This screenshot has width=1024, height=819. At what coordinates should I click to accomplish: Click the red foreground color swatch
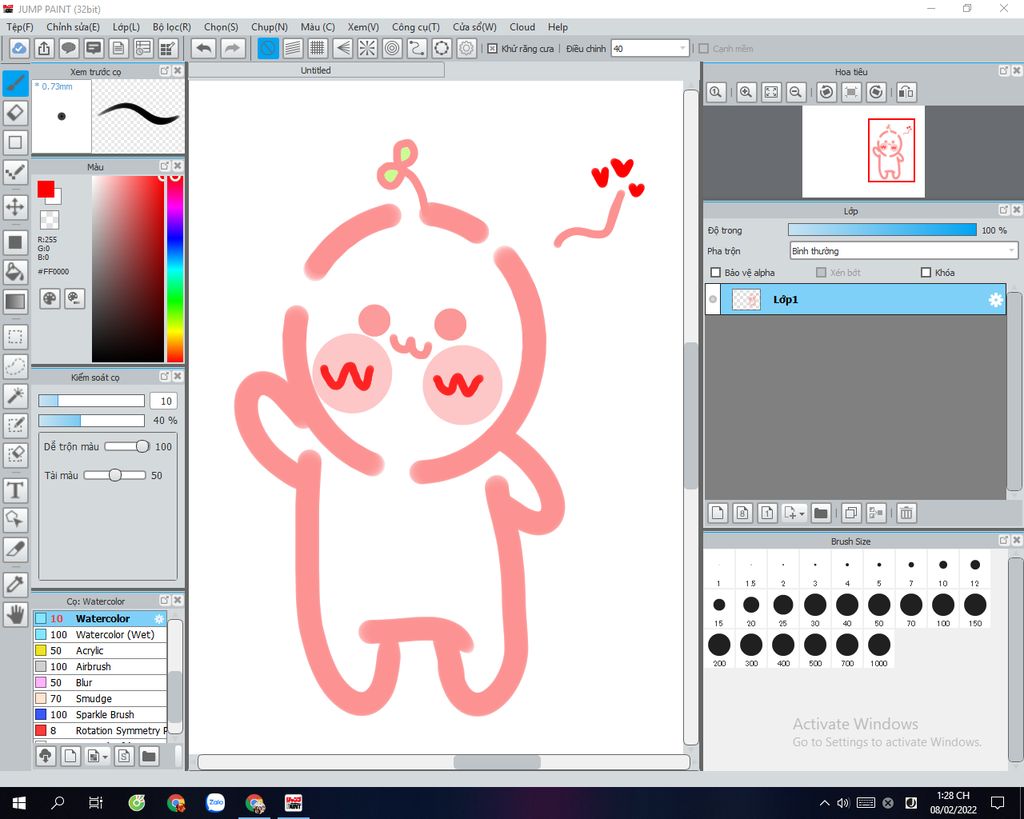coord(46,189)
